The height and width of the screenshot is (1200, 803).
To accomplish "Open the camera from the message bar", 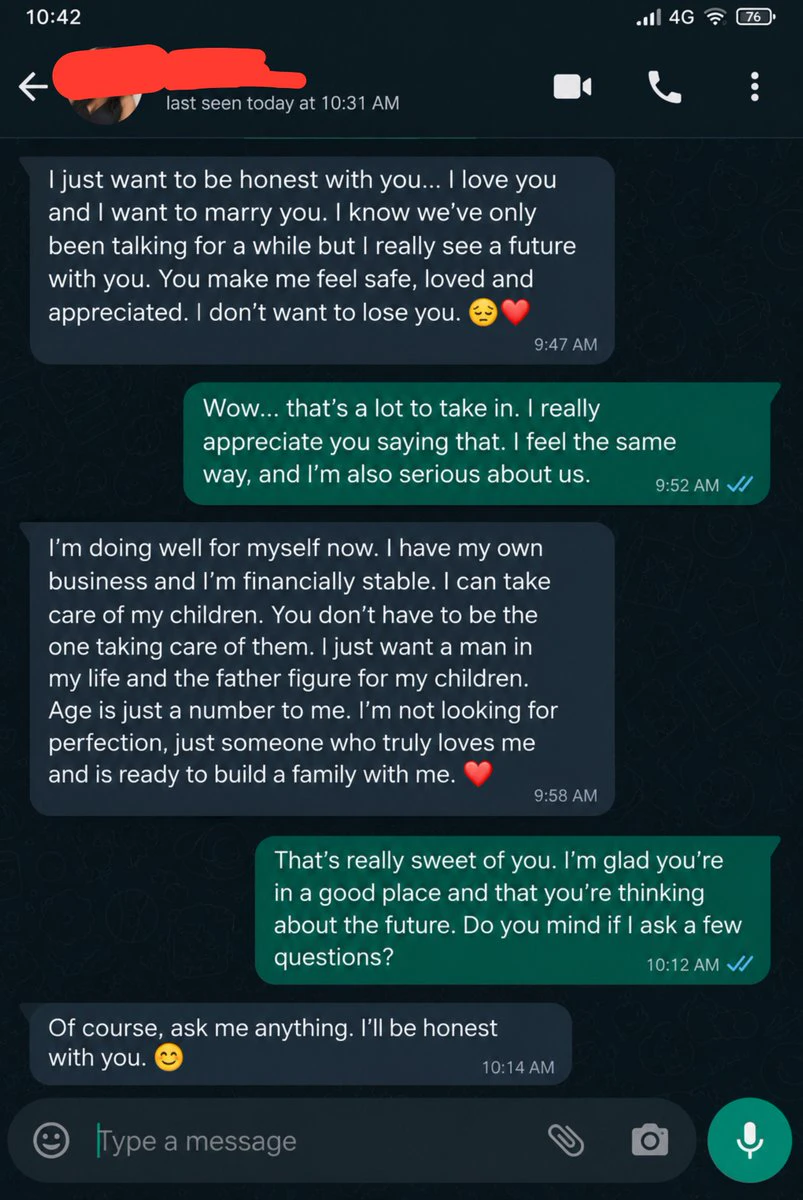I will tap(649, 1140).
